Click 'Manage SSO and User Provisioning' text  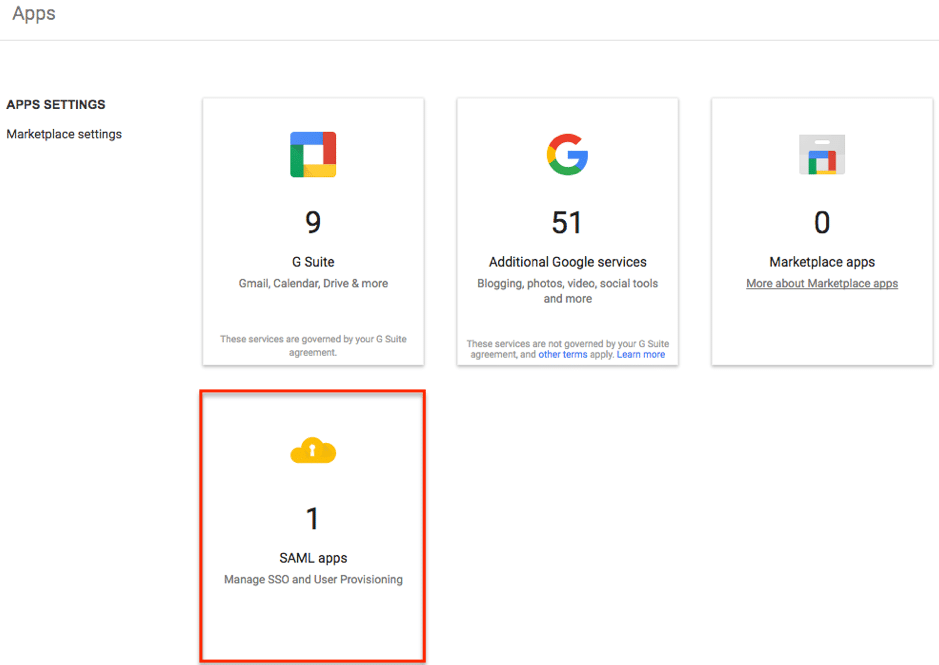pyautogui.click(x=313, y=579)
